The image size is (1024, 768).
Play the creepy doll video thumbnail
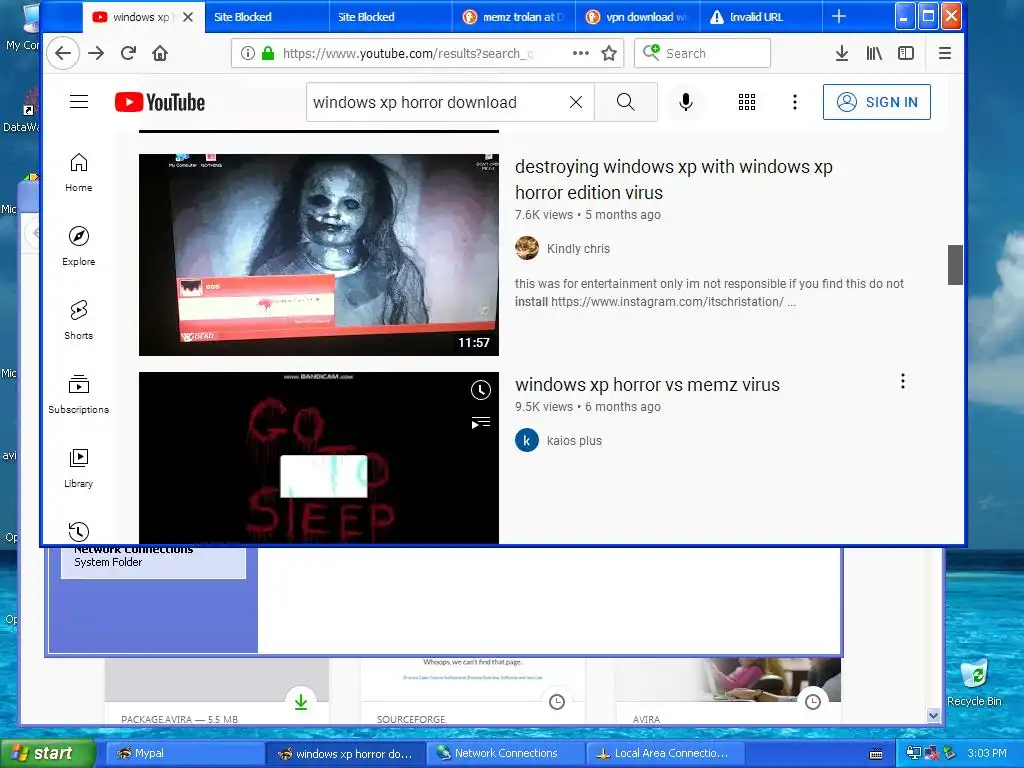click(319, 255)
